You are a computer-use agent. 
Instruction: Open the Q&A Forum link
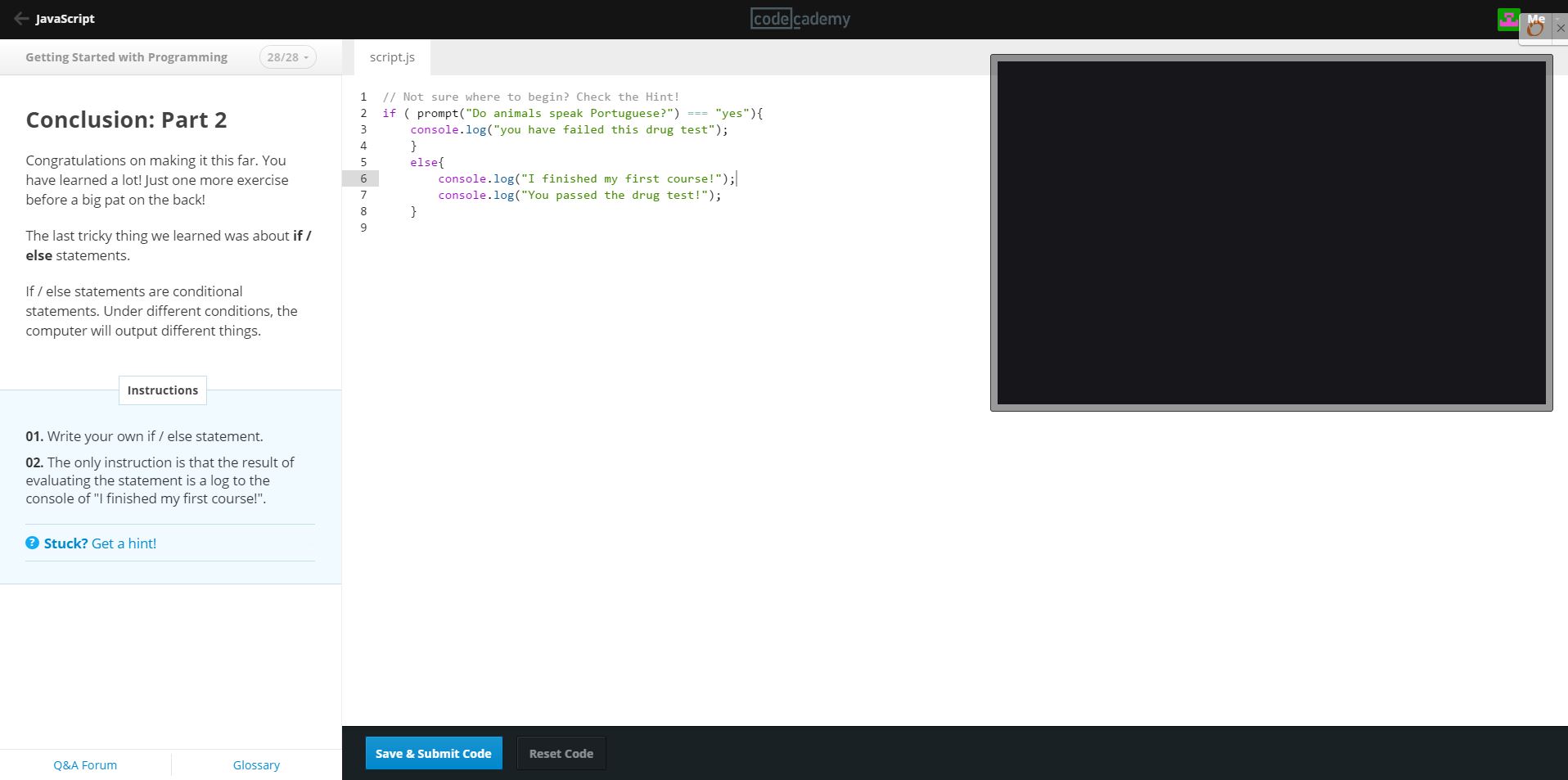(85, 765)
